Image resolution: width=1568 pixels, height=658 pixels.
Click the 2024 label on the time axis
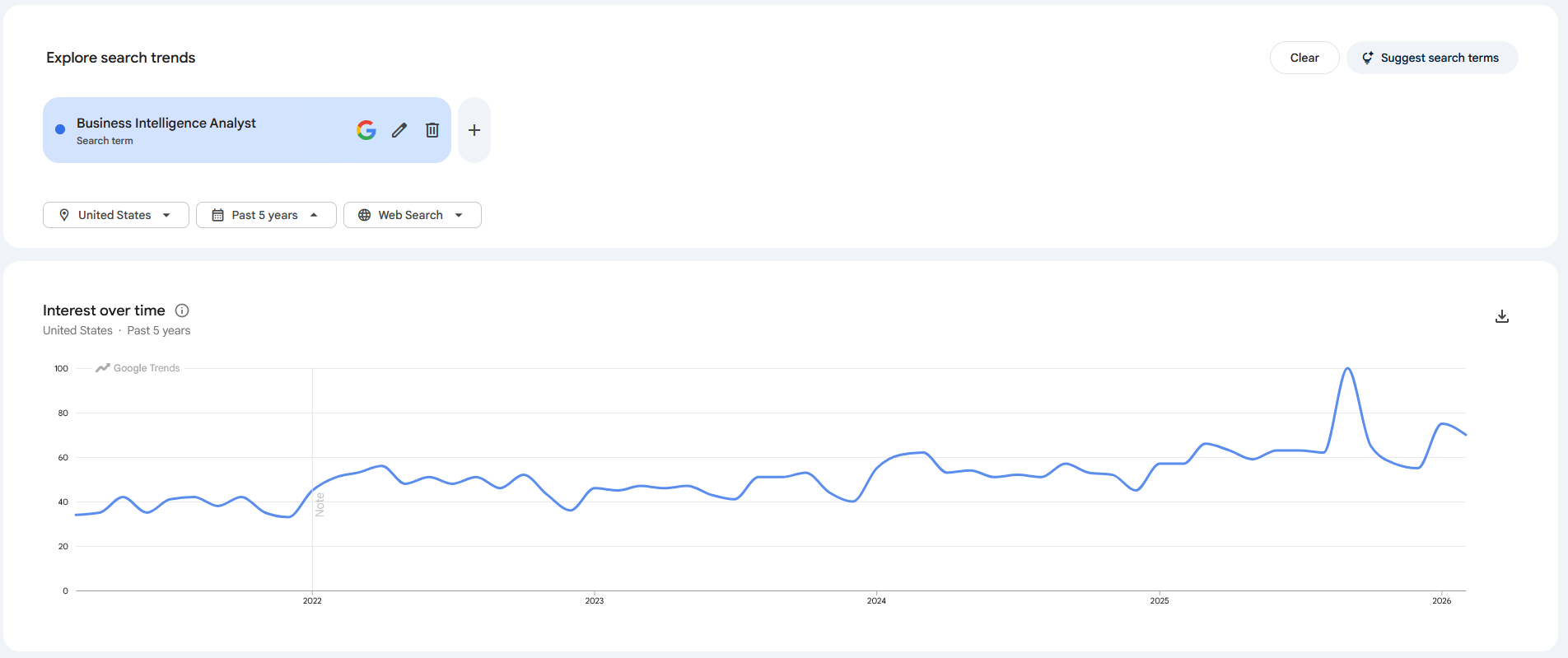pos(876,600)
